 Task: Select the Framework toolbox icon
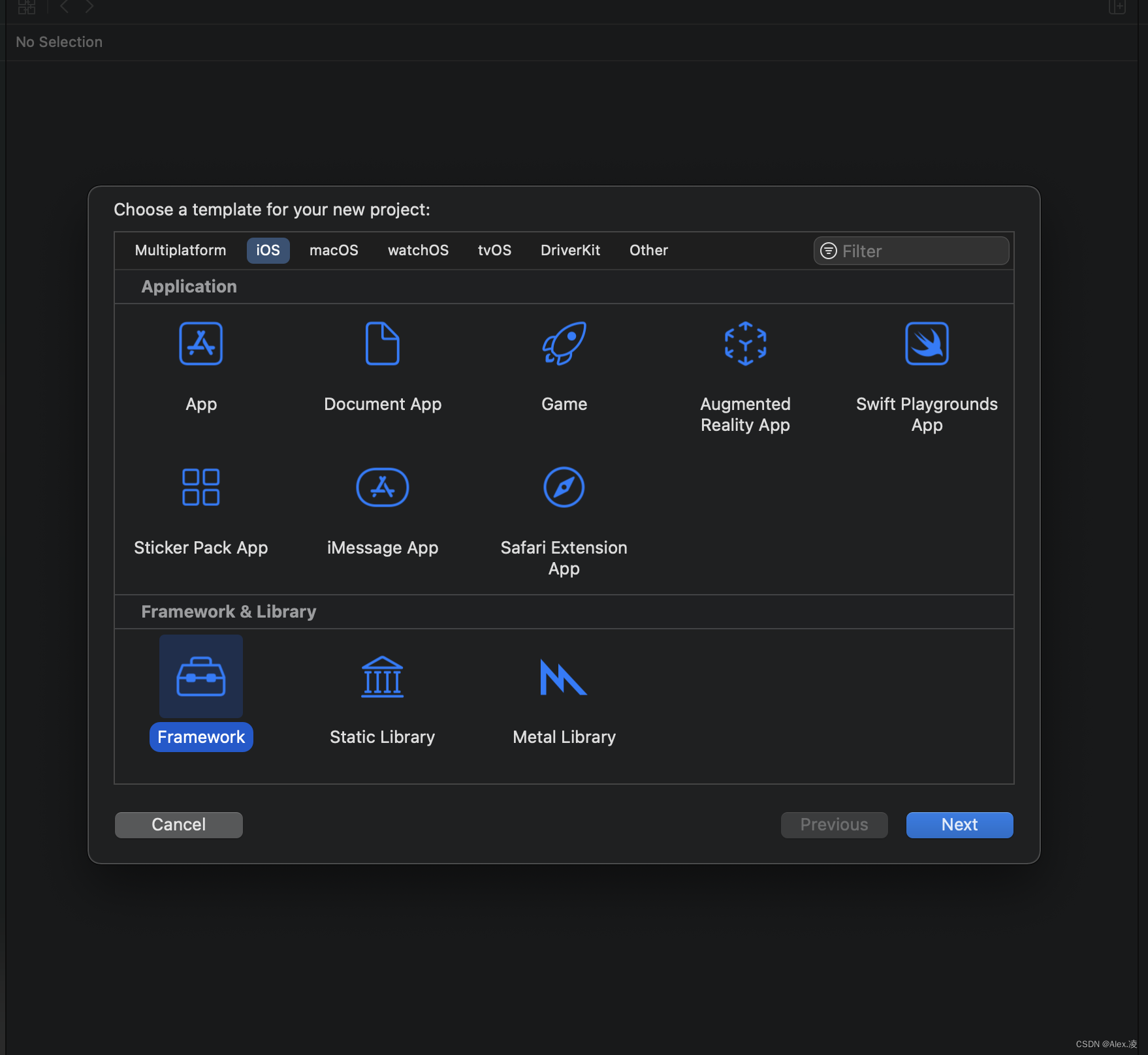pyautogui.click(x=200, y=677)
